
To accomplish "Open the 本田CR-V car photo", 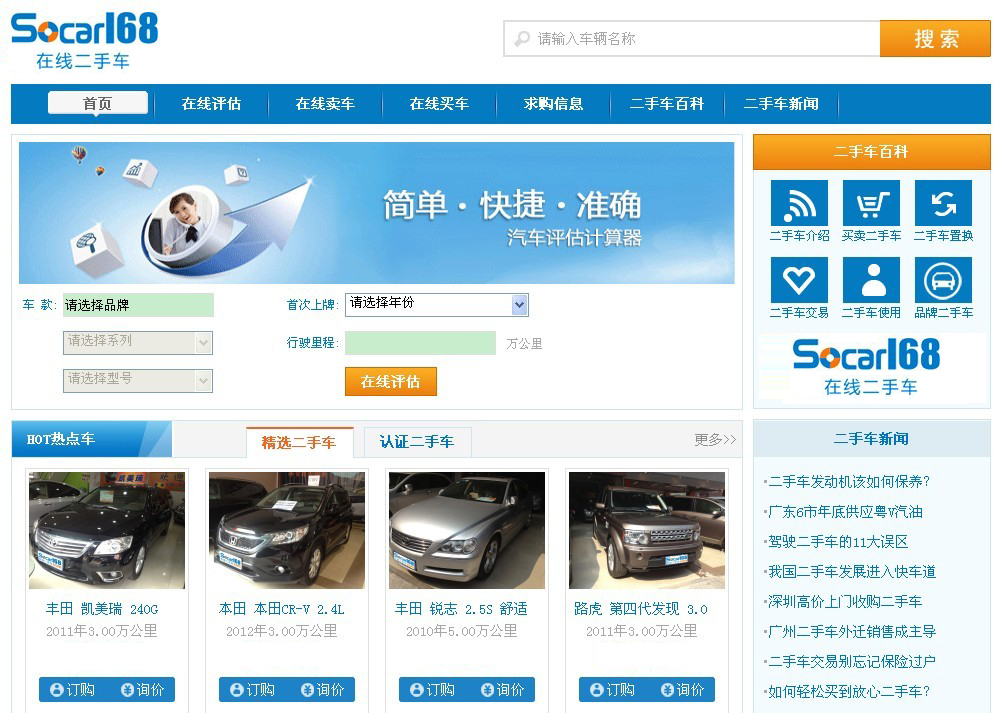I will (287, 530).
